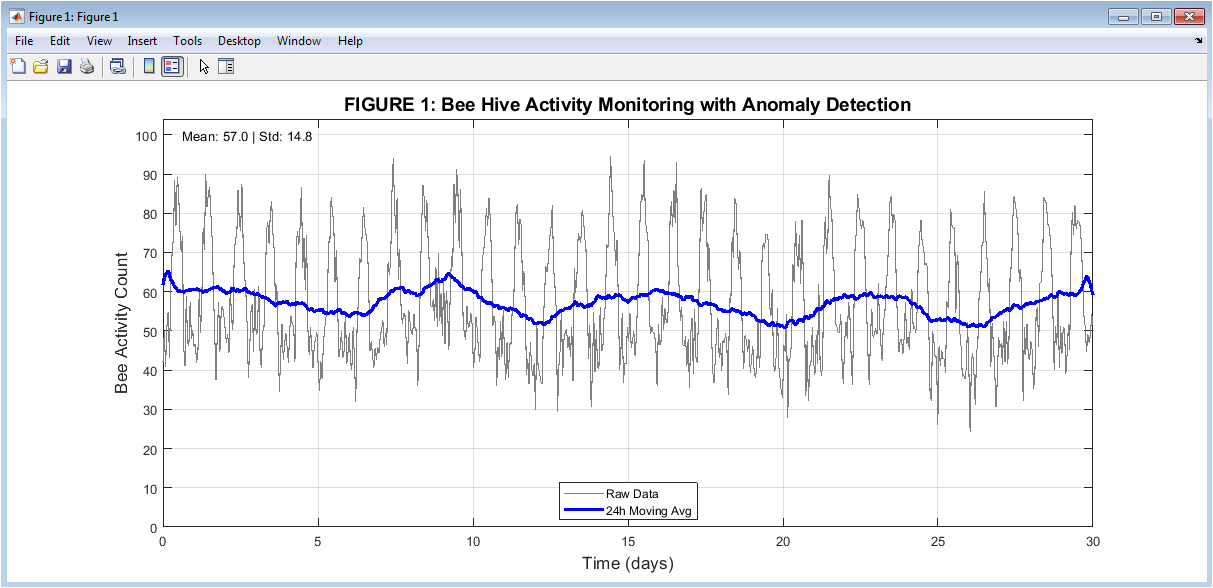Select the Raw Data legend entry
This screenshot has width=1213, height=588.
coord(632,493)
